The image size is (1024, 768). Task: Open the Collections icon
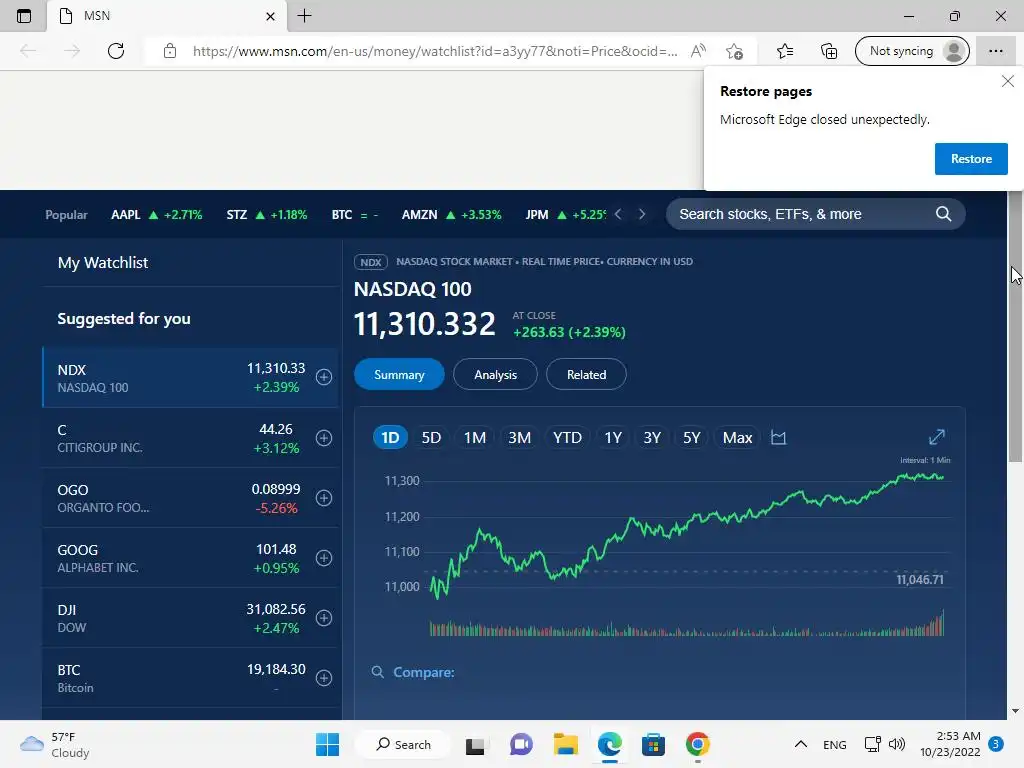coord(829,51)
